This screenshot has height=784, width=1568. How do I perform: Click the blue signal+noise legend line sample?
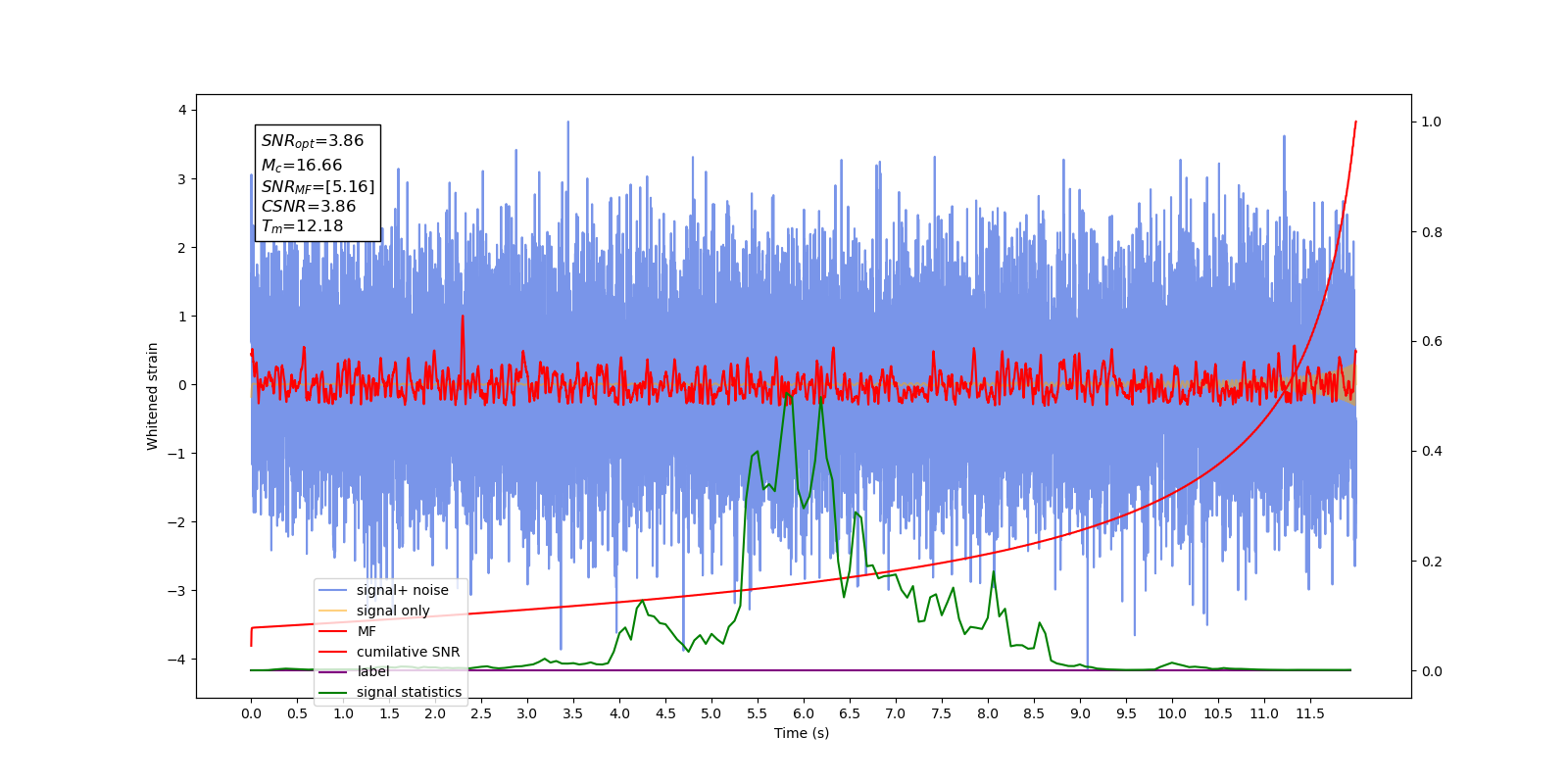tap(333, 590)
